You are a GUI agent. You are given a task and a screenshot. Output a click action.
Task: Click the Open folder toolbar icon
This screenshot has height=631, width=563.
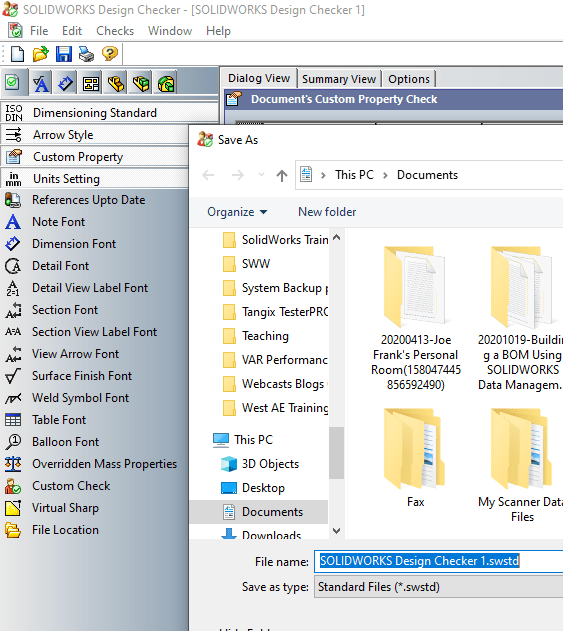click(40, 54)
